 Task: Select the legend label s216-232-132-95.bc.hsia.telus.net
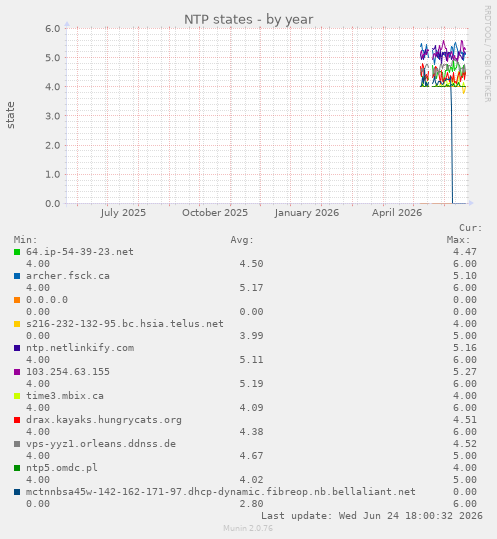pyautogui.click(x=125, y=324)
